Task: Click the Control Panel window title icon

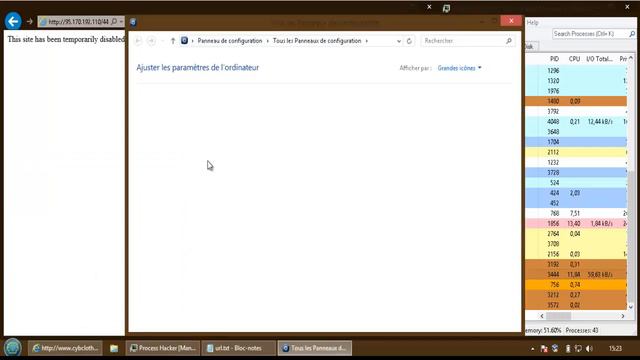Action: (x=133, y=22)
